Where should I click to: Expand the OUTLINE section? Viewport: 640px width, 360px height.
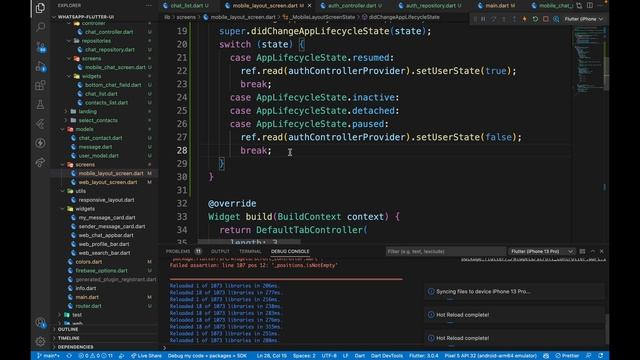[x=67, y=329]
